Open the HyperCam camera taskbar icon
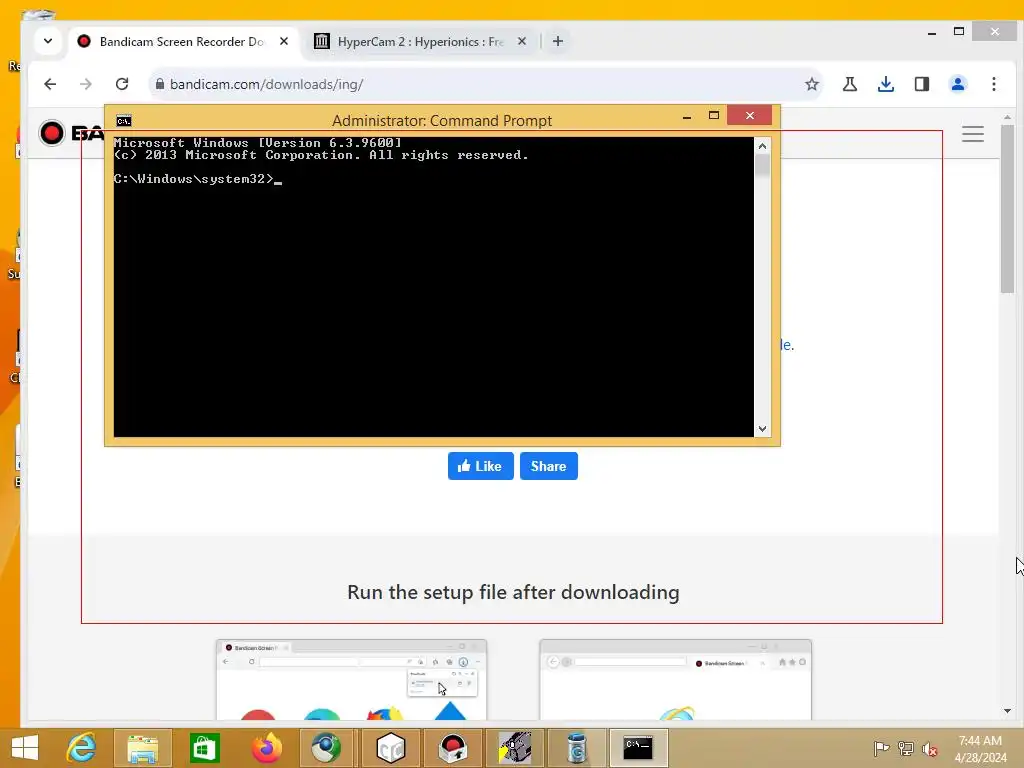 515,748
